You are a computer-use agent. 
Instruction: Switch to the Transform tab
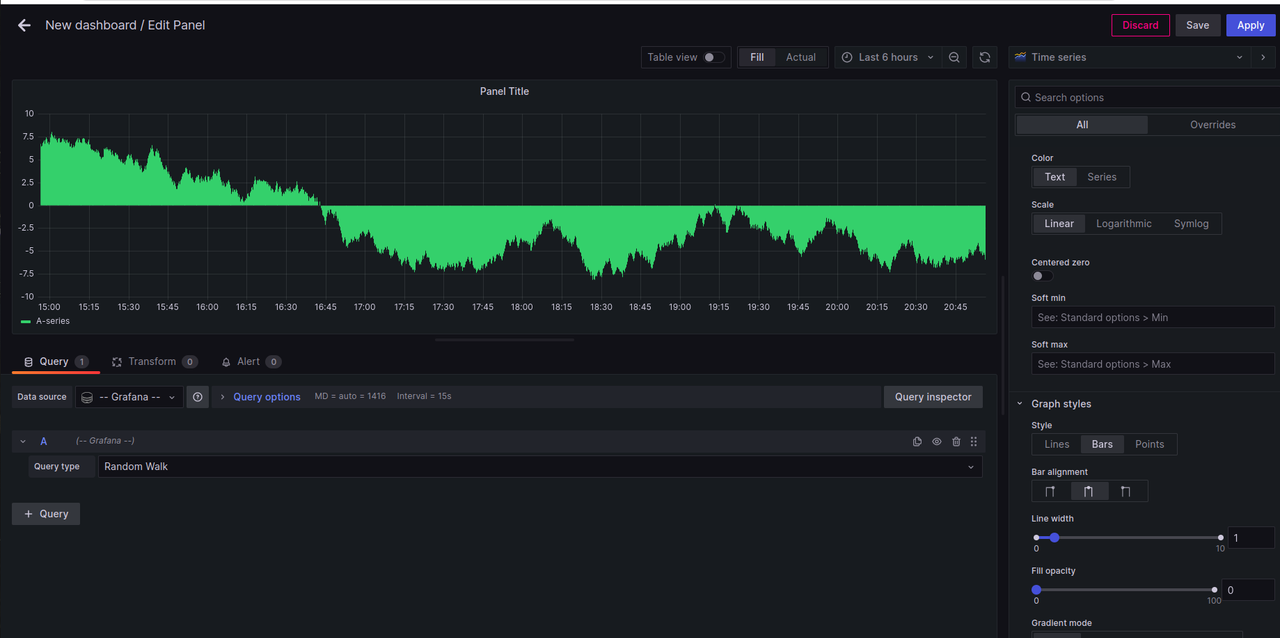154,362
